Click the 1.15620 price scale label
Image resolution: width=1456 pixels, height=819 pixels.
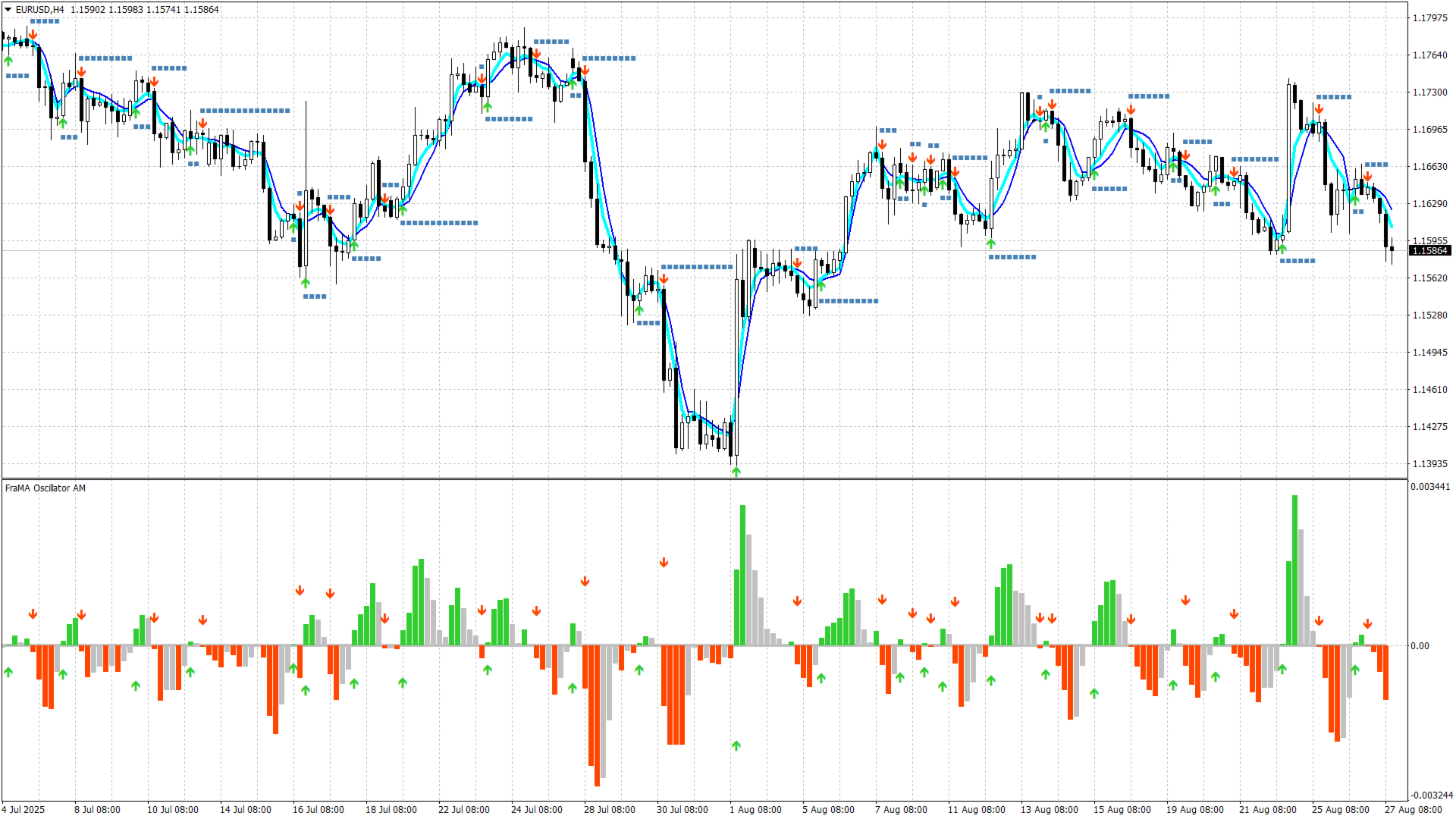pyautogui.click(x=1430, y=278)
